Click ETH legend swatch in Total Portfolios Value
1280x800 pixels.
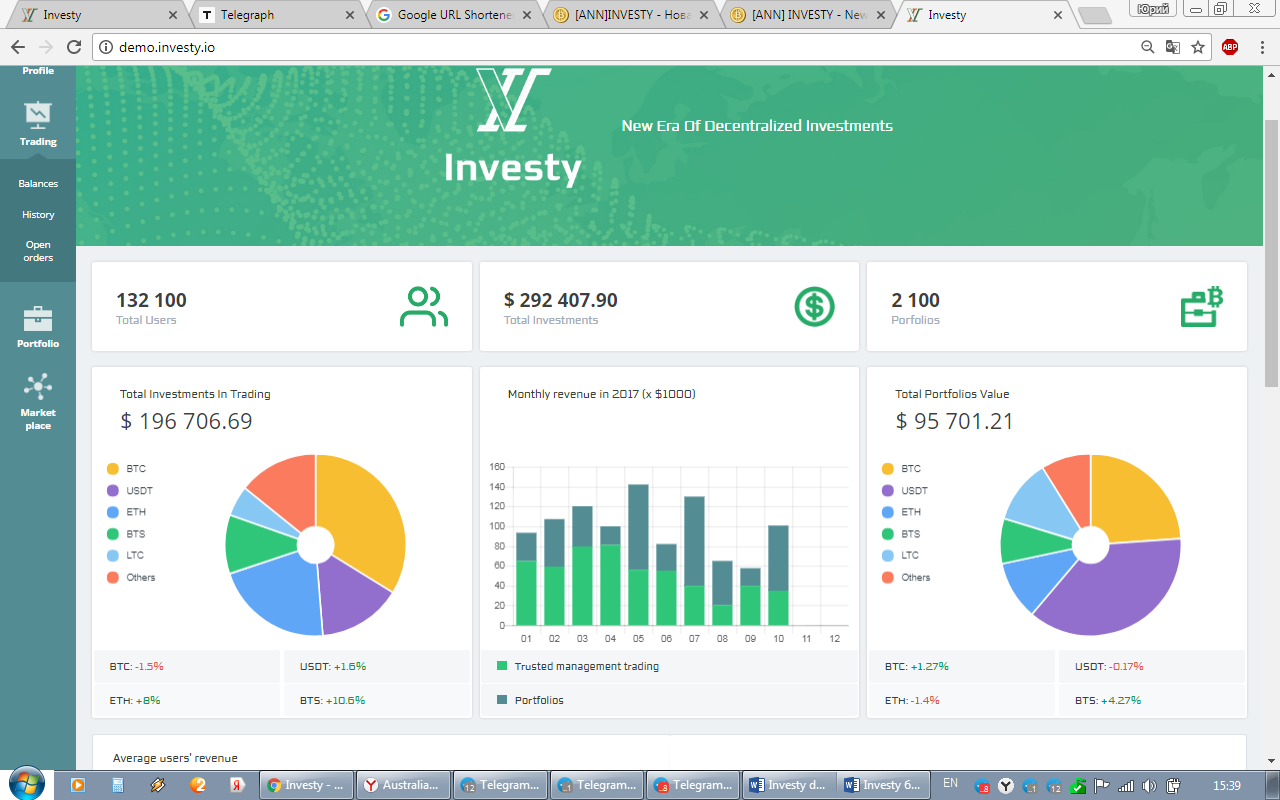coord(887,512)
